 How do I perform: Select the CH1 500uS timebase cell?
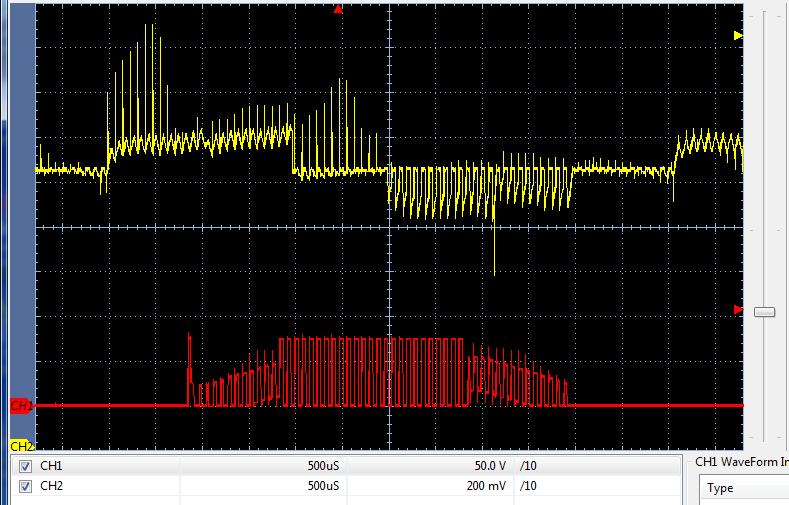coord(264,466)
